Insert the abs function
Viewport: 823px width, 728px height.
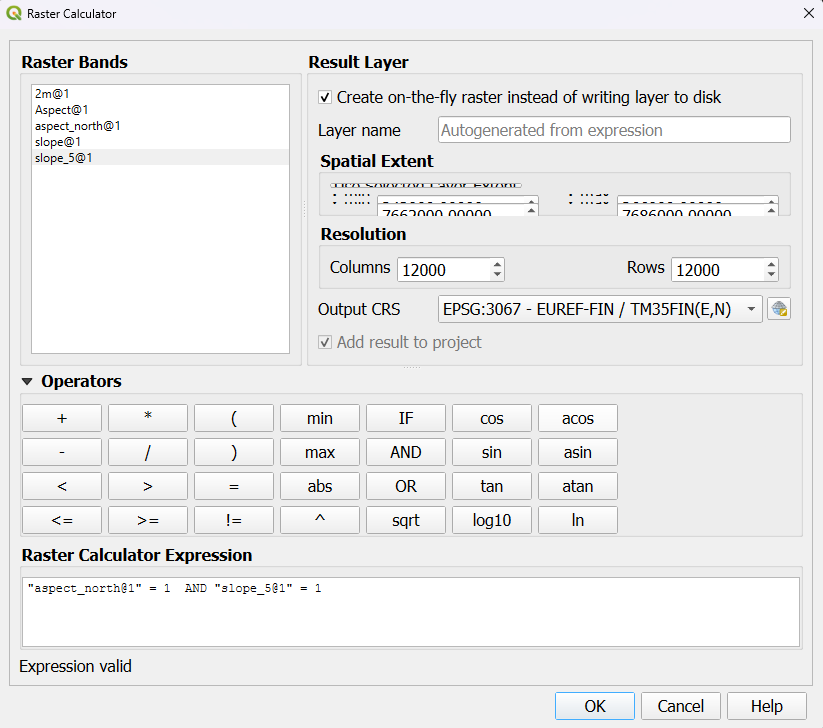[x=320, y=486]
